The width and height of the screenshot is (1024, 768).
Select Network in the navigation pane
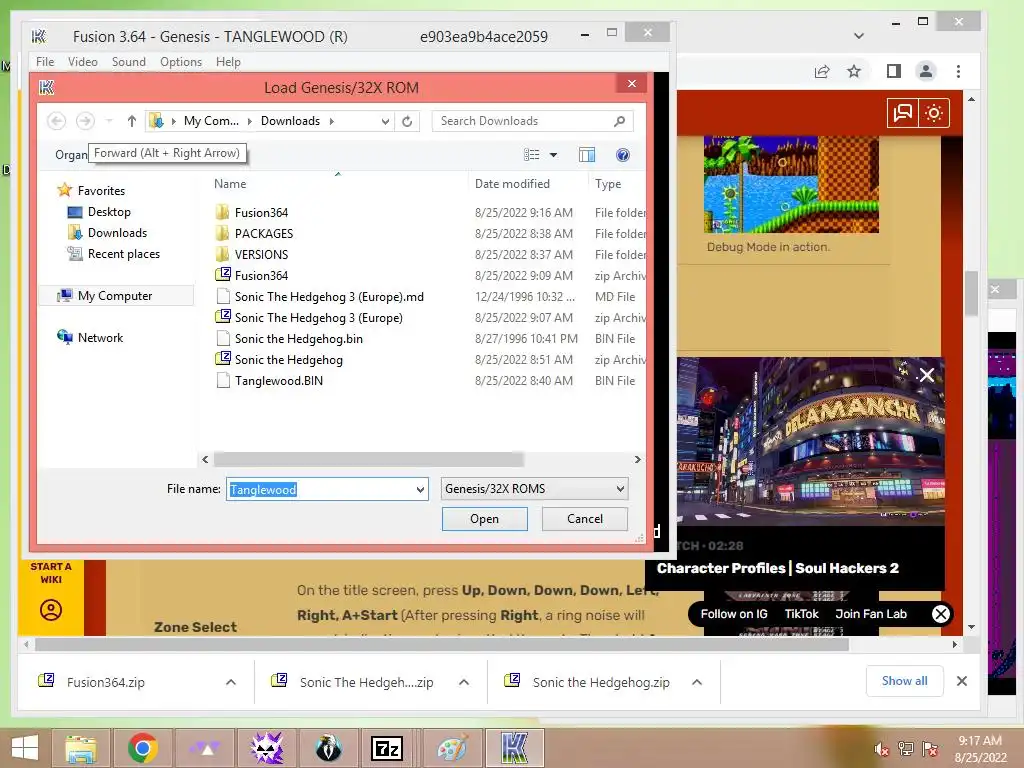(100, 338)
